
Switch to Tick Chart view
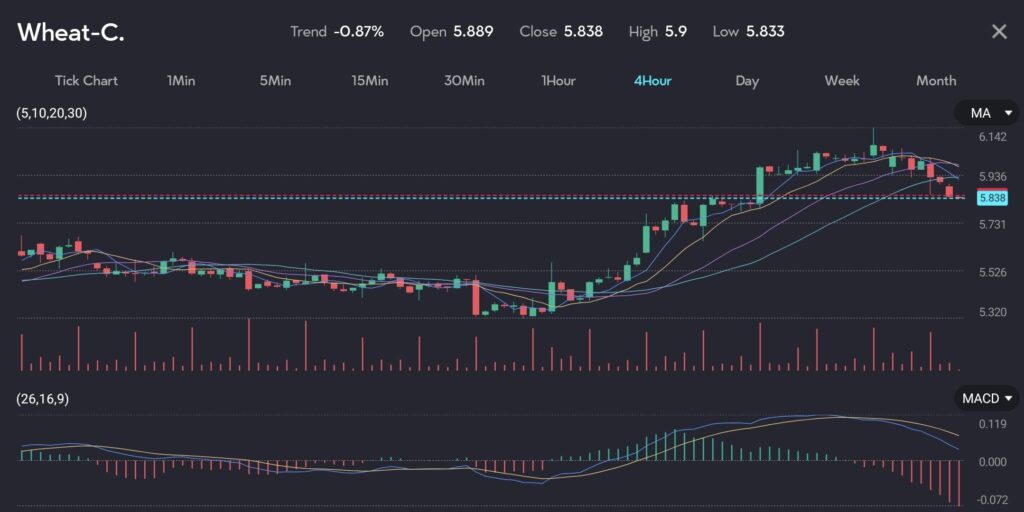[85, 81]
